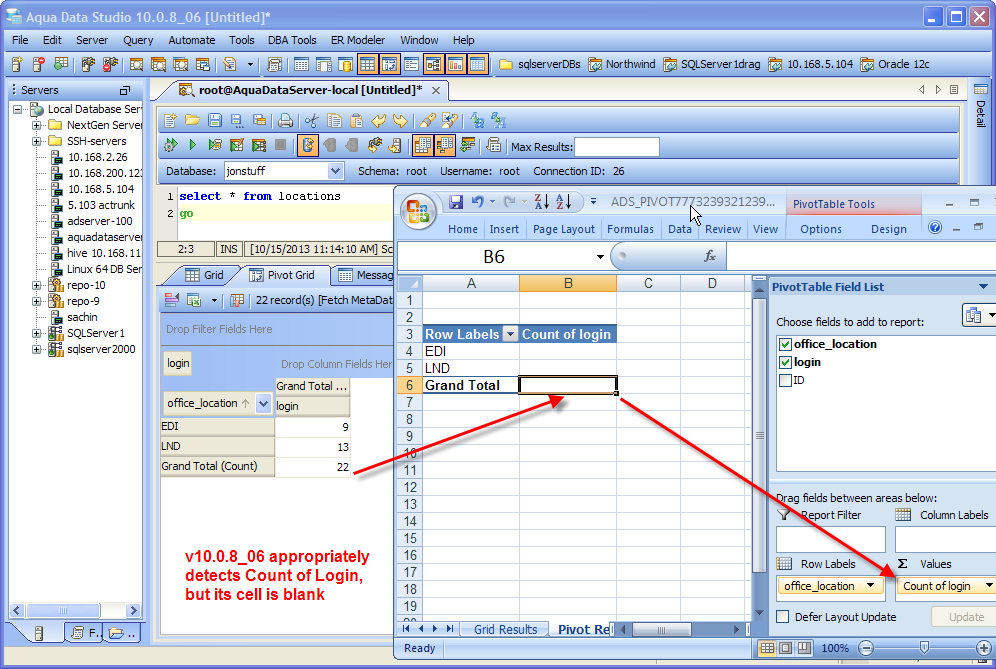Toggle auto-commit icon in execute toolbar
Viewport: 996px width, 669px height.
click(x=307, y=145)
